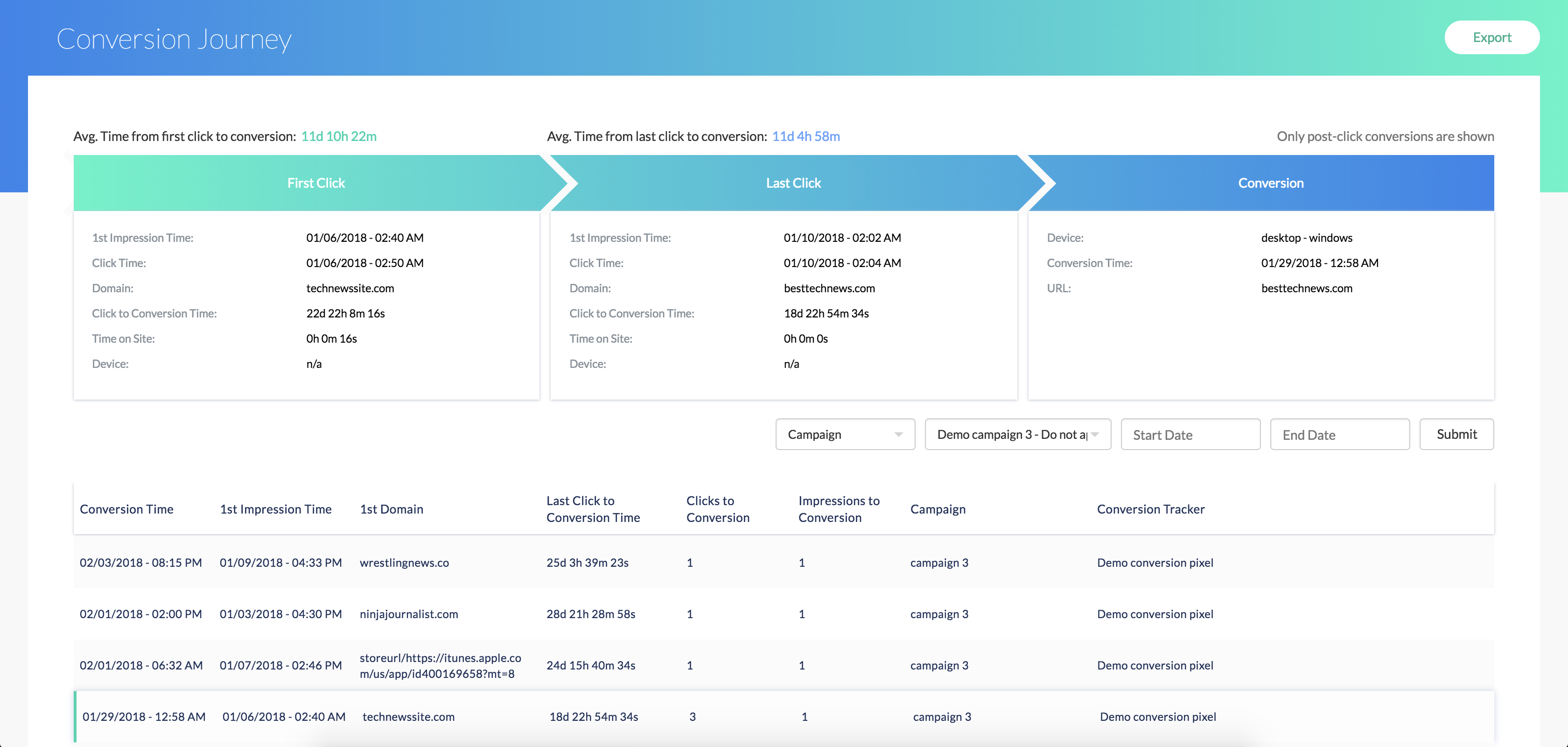1568x747 pixels.
Task: Click the Demo campaign 3 dropdown arrow
Action: (x=1095, y=435)
